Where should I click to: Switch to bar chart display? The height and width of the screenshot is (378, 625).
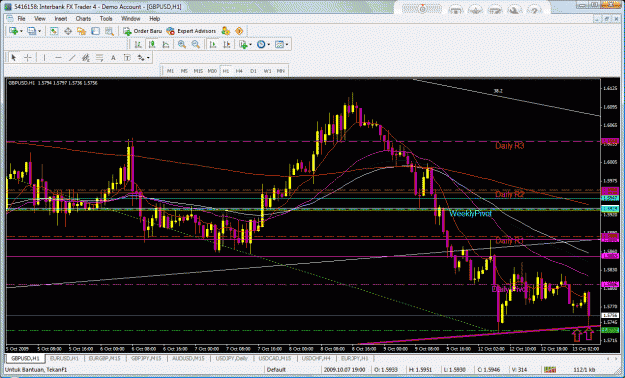138,45
